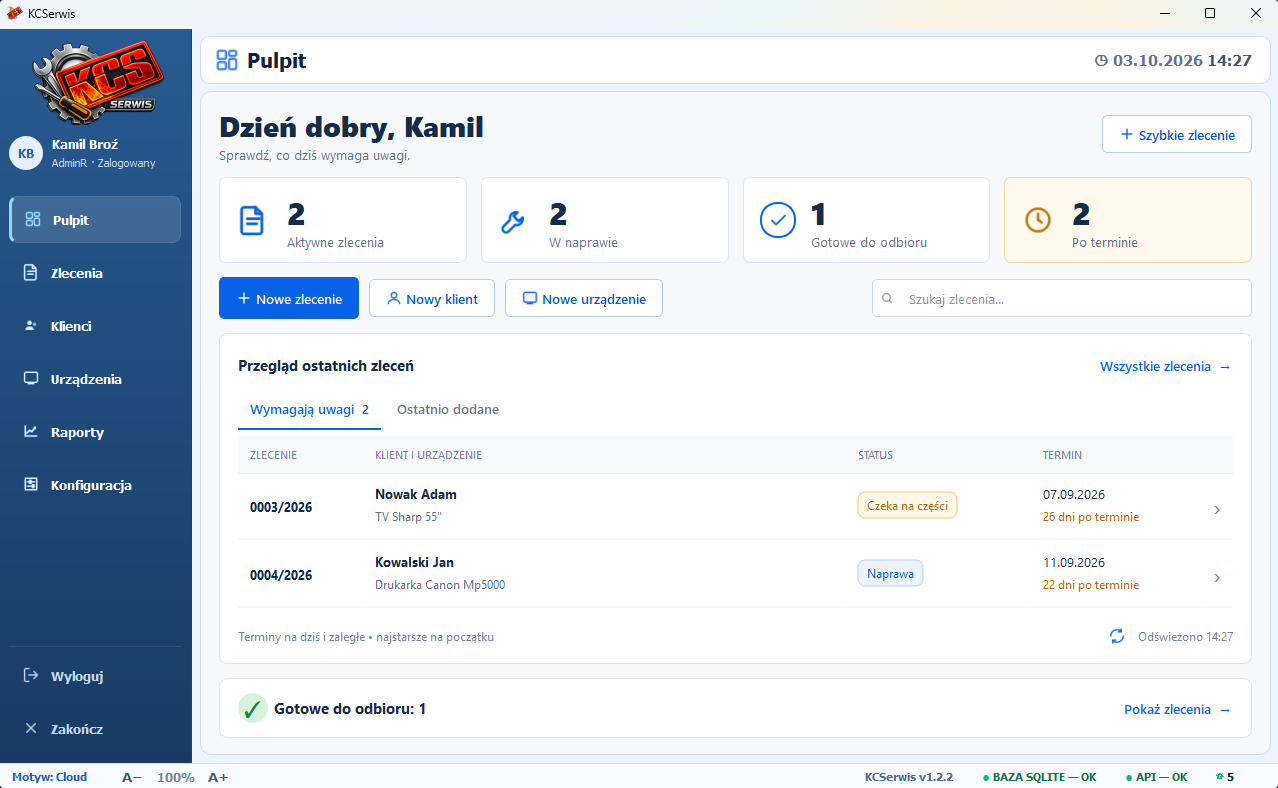The image size is (1278, 788).
Task: Click the Szybkie zlecenie button
Action: coord(1177,134)
